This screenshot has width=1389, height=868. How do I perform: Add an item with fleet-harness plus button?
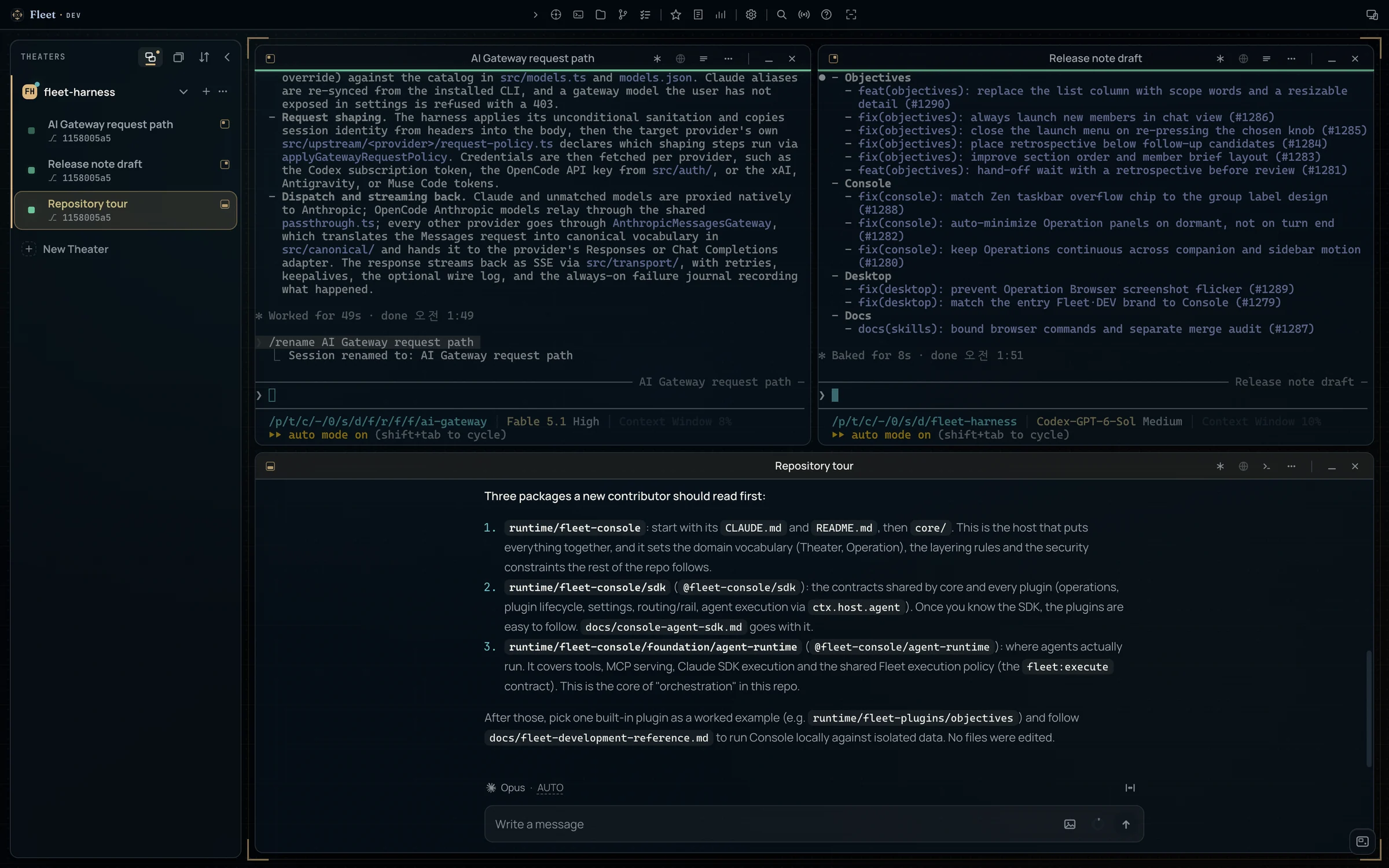click(x=205, y=91)
